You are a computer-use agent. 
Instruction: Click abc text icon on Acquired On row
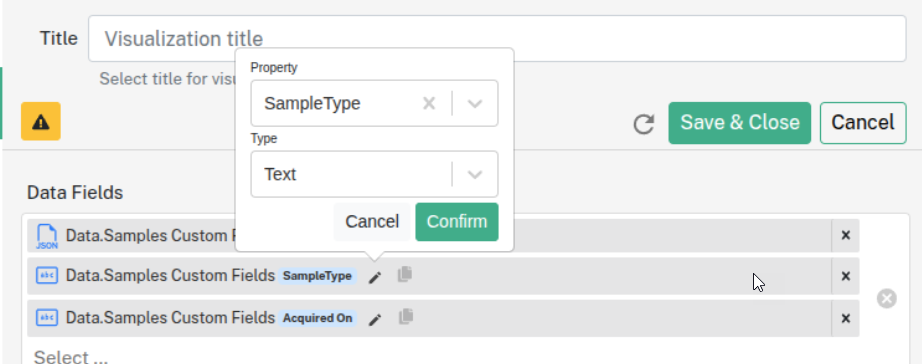tap(47, 318)
